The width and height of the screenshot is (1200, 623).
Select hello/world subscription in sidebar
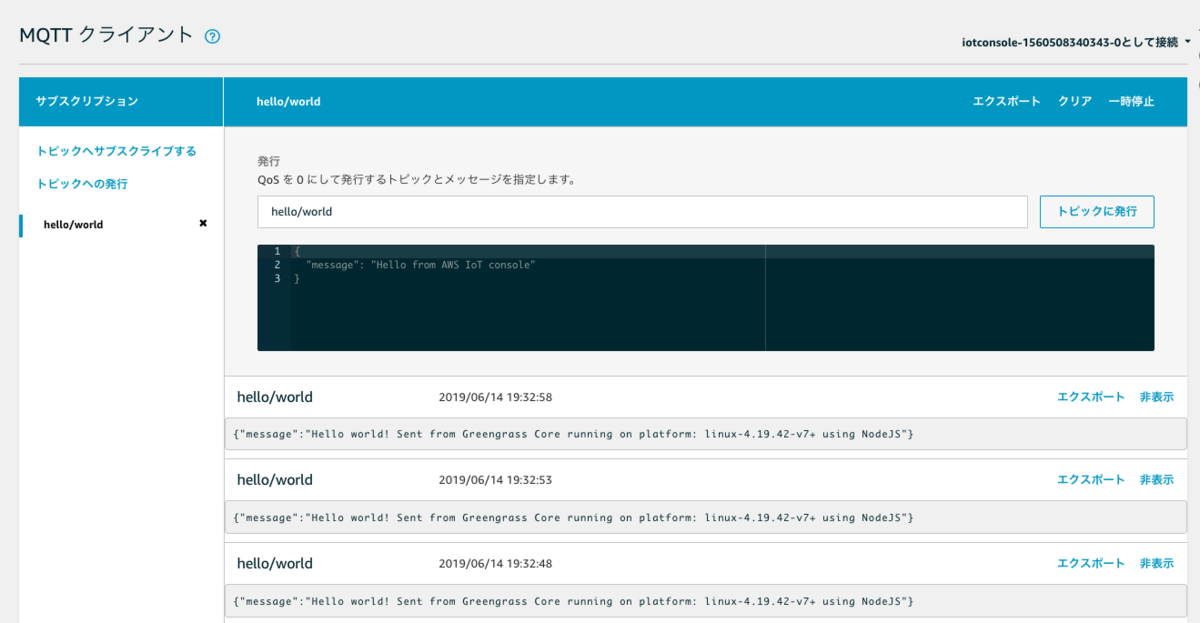coord(74,224)
